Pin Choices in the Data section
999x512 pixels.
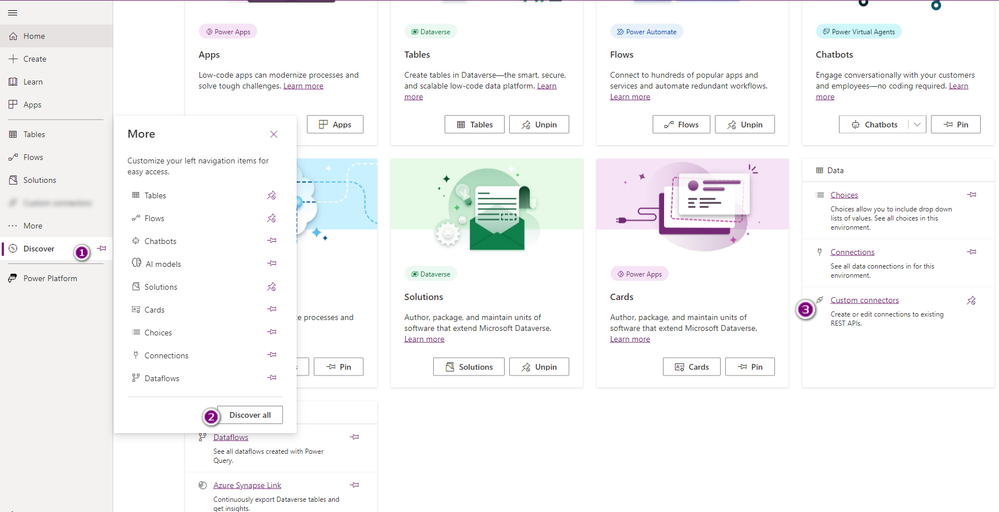coord(971,195)
